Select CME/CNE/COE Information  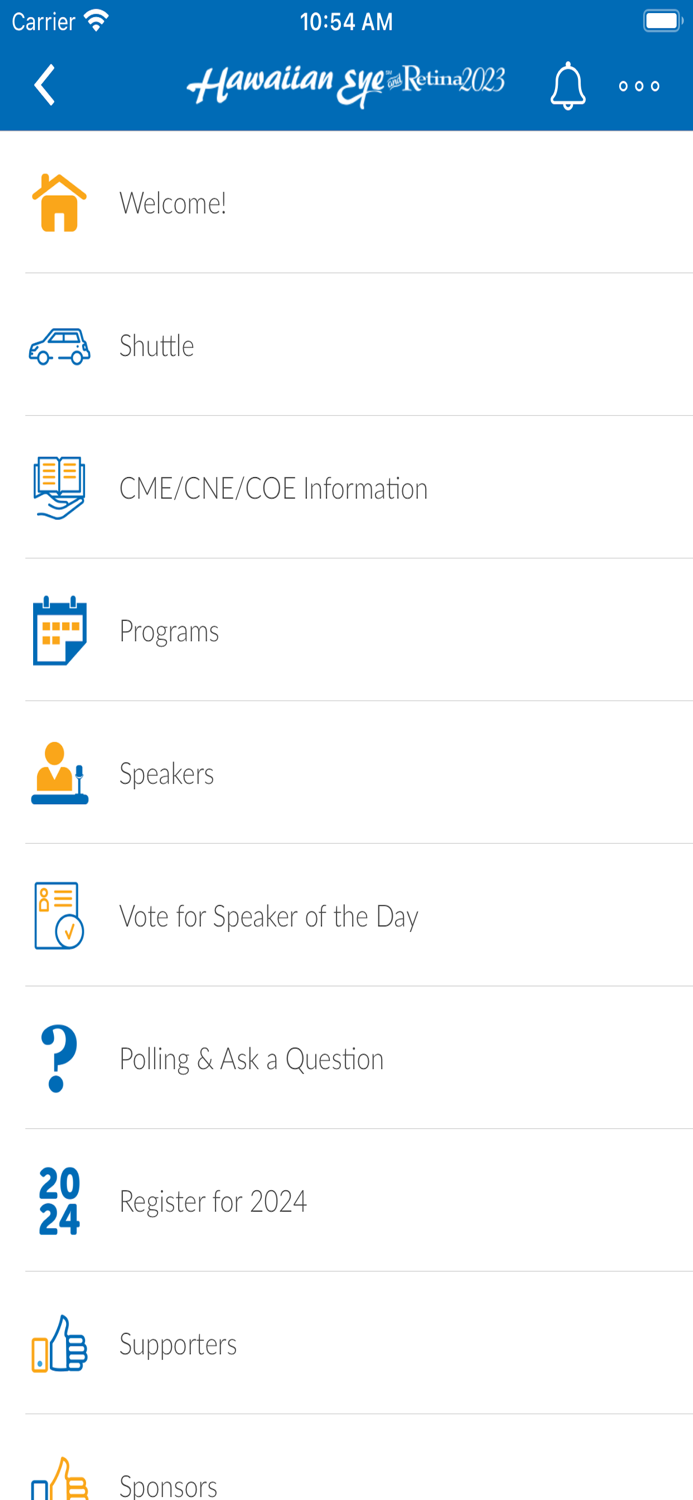pyautogui.click(x=273, y=488)
